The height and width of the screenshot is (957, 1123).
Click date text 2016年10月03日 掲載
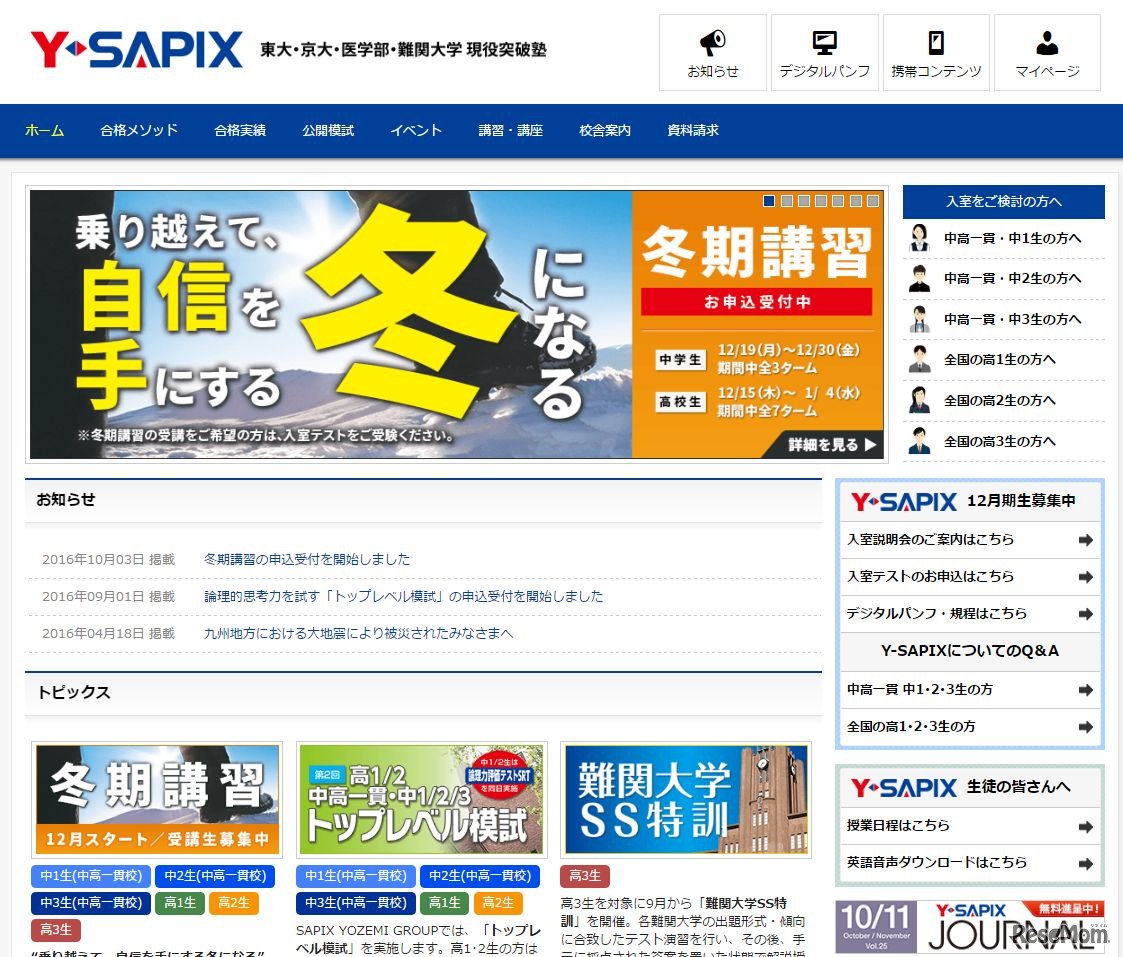tap(108, 559)
